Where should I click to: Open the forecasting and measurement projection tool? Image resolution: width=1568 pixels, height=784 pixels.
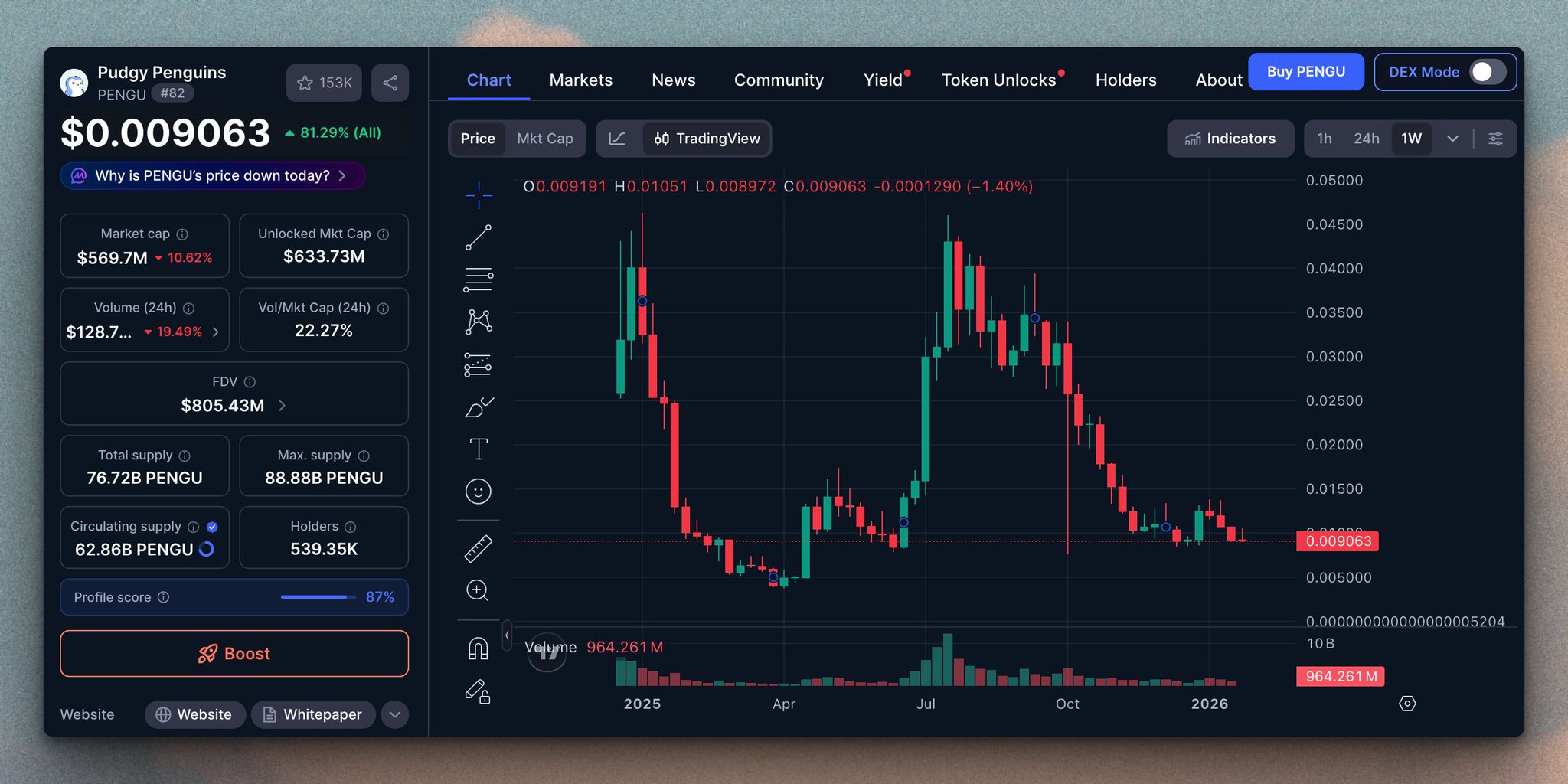(x=479, y=364)
